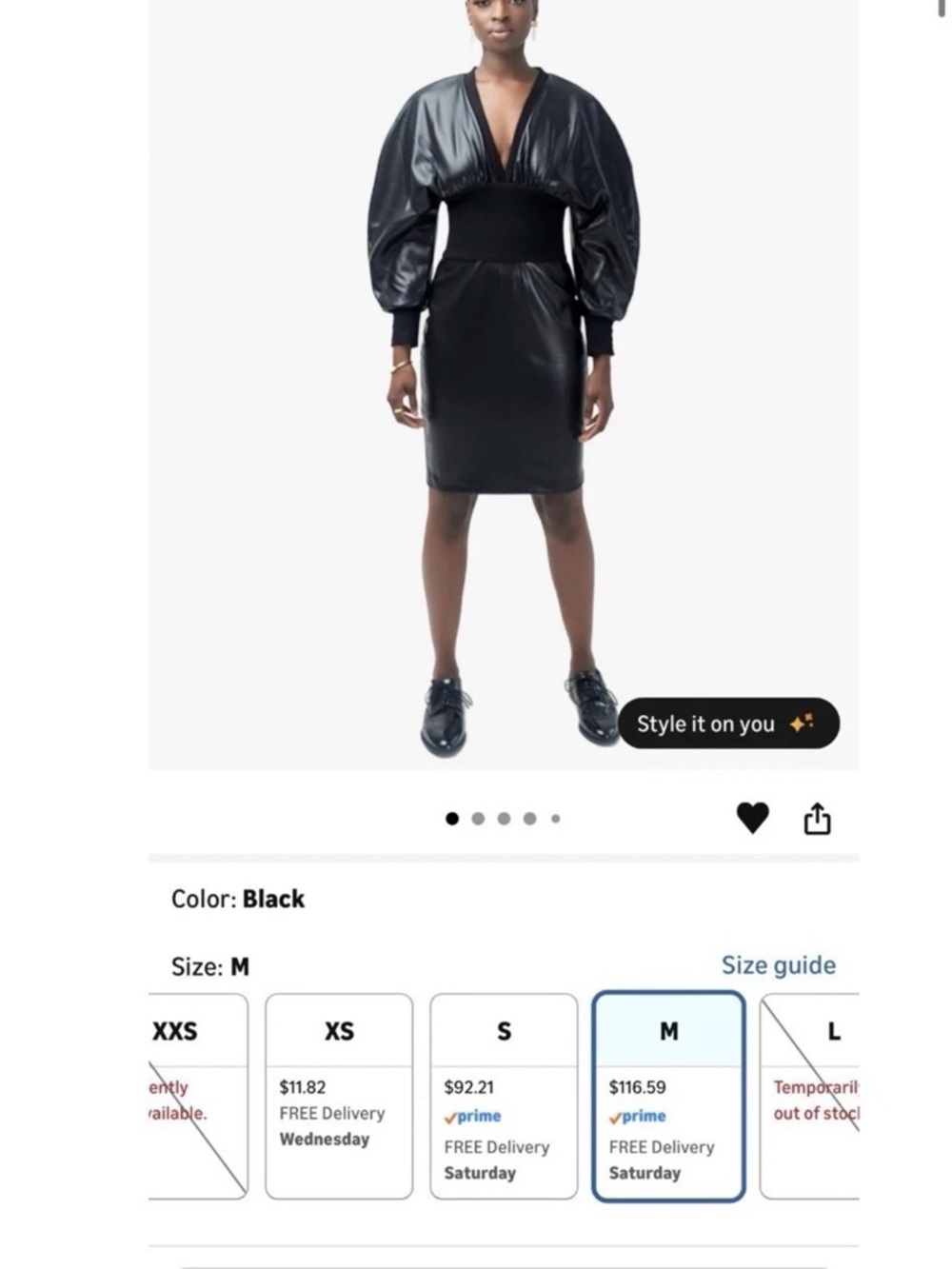Go to the third image pagination dot
The height and width of the screenshot is (1269, 952).
point(504,819)
